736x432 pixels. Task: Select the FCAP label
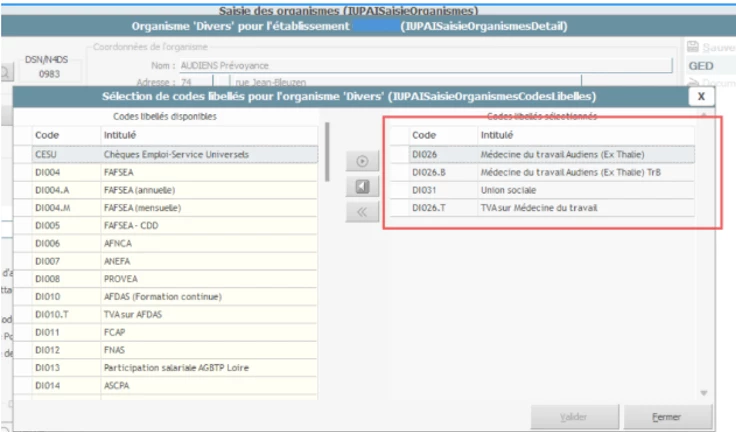pyautogui.click(x=115, y=333)
